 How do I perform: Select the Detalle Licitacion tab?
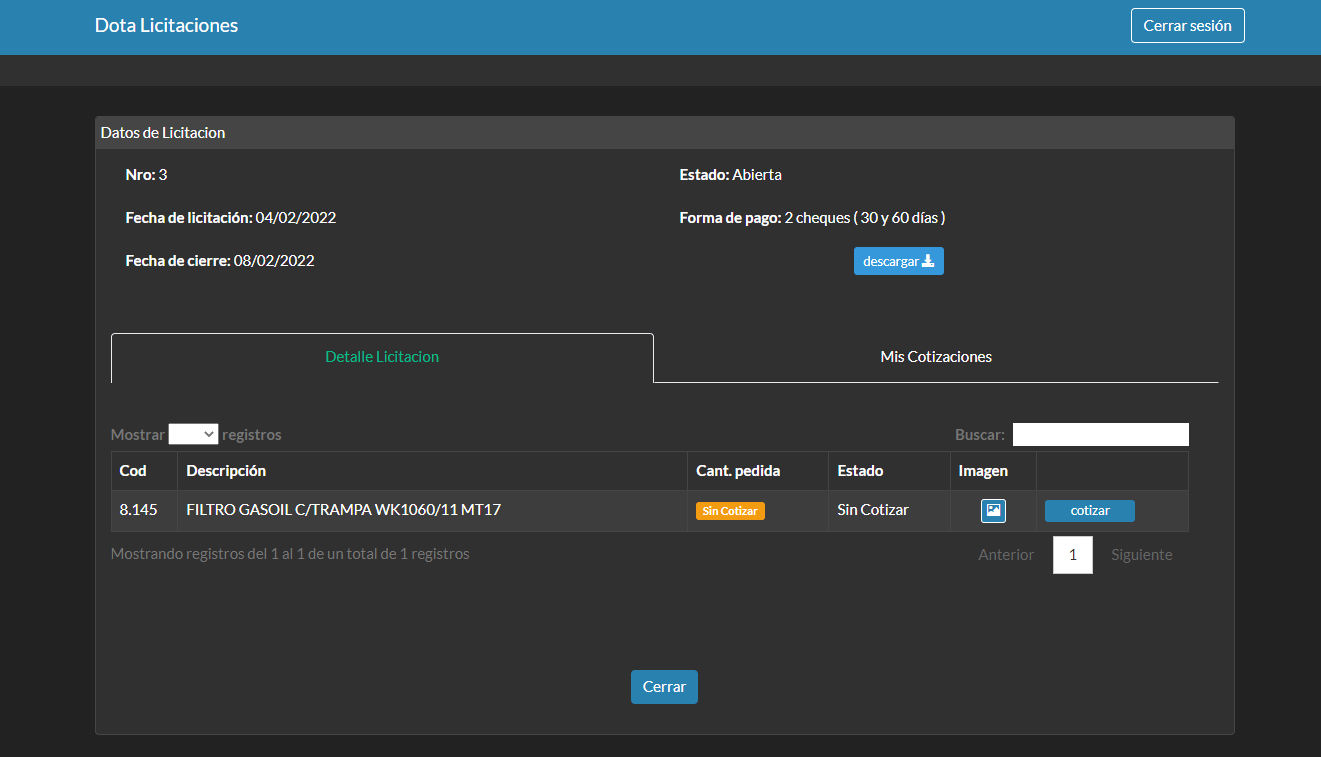coord(382,357)
